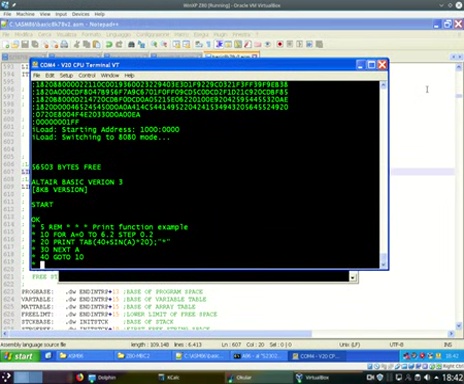
Task: Click the Playback macro icon
Action: (x=299, y=44)
